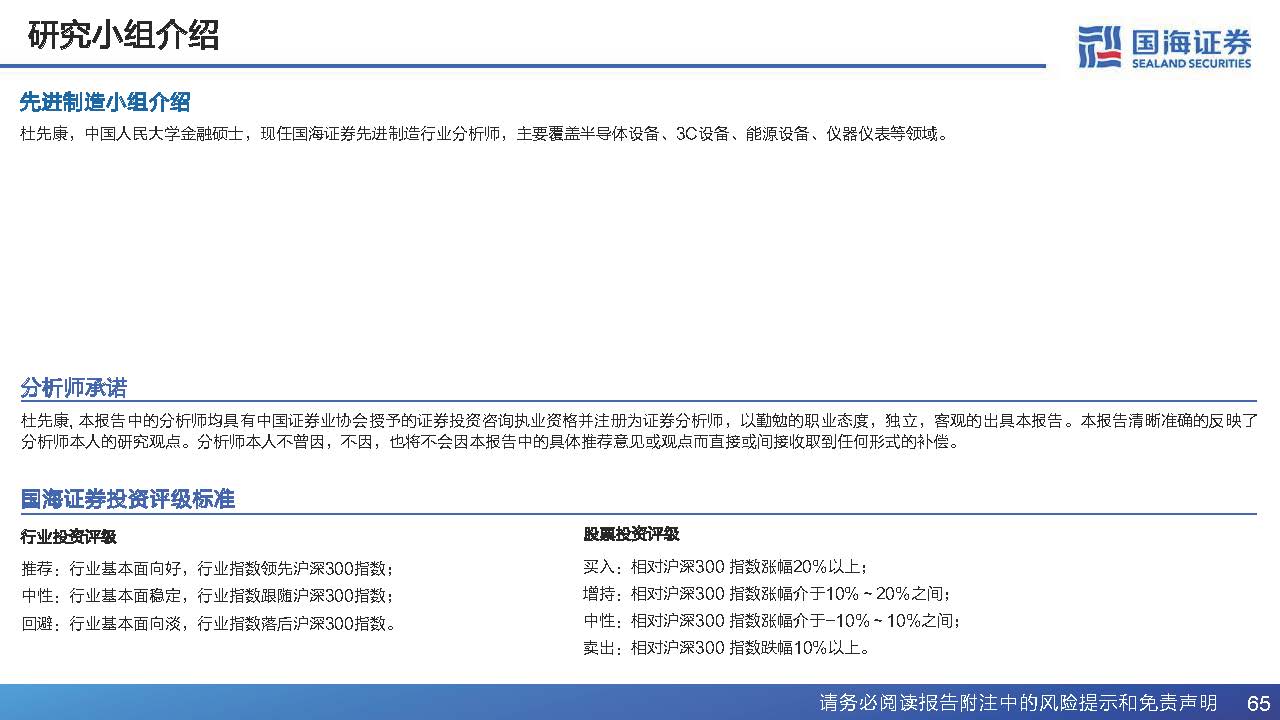Click the 回避 industry rating line
The width and height of the screenshot is (1280, 720).
click(208, 624)
